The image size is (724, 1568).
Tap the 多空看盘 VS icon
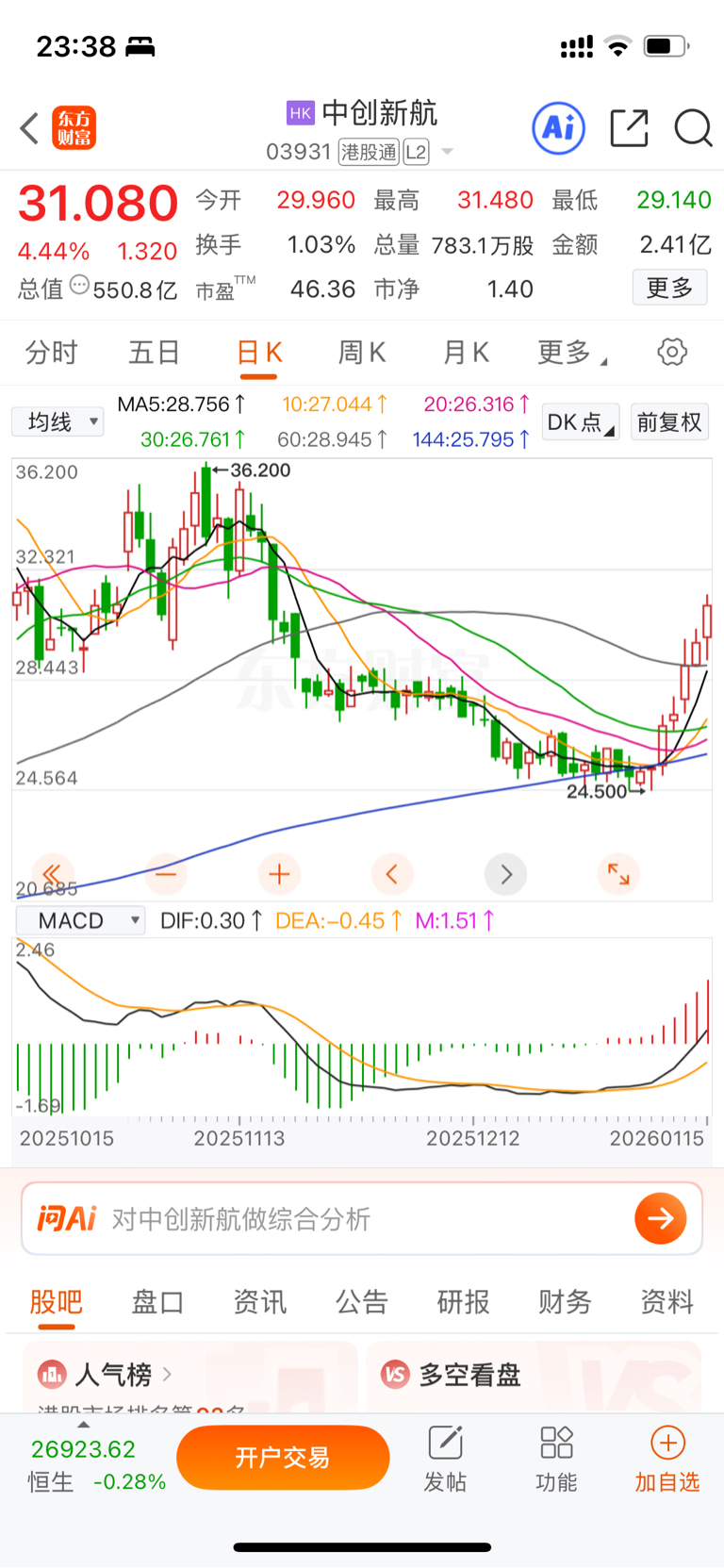(395, 1375)
